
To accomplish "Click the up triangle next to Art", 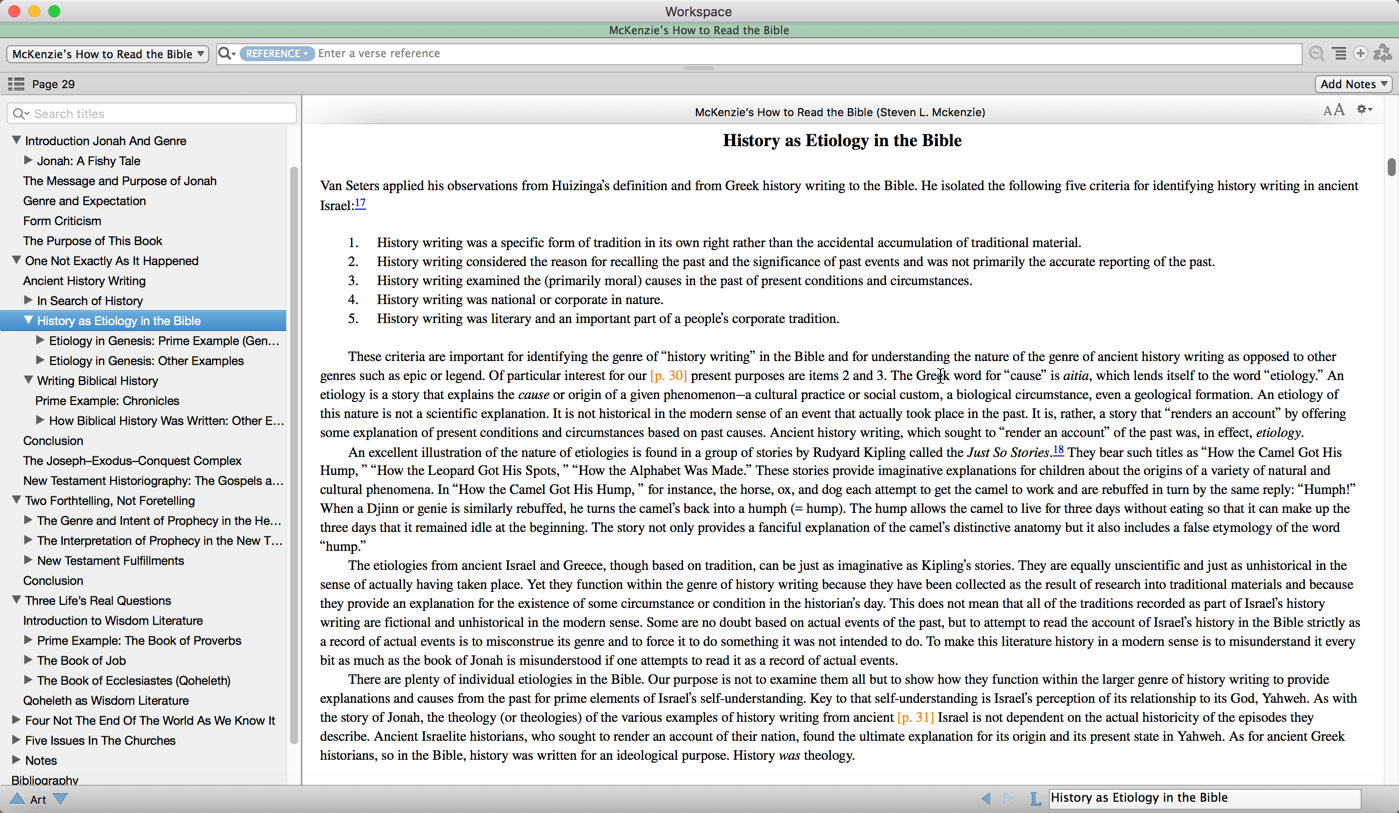I will point(17,799).
